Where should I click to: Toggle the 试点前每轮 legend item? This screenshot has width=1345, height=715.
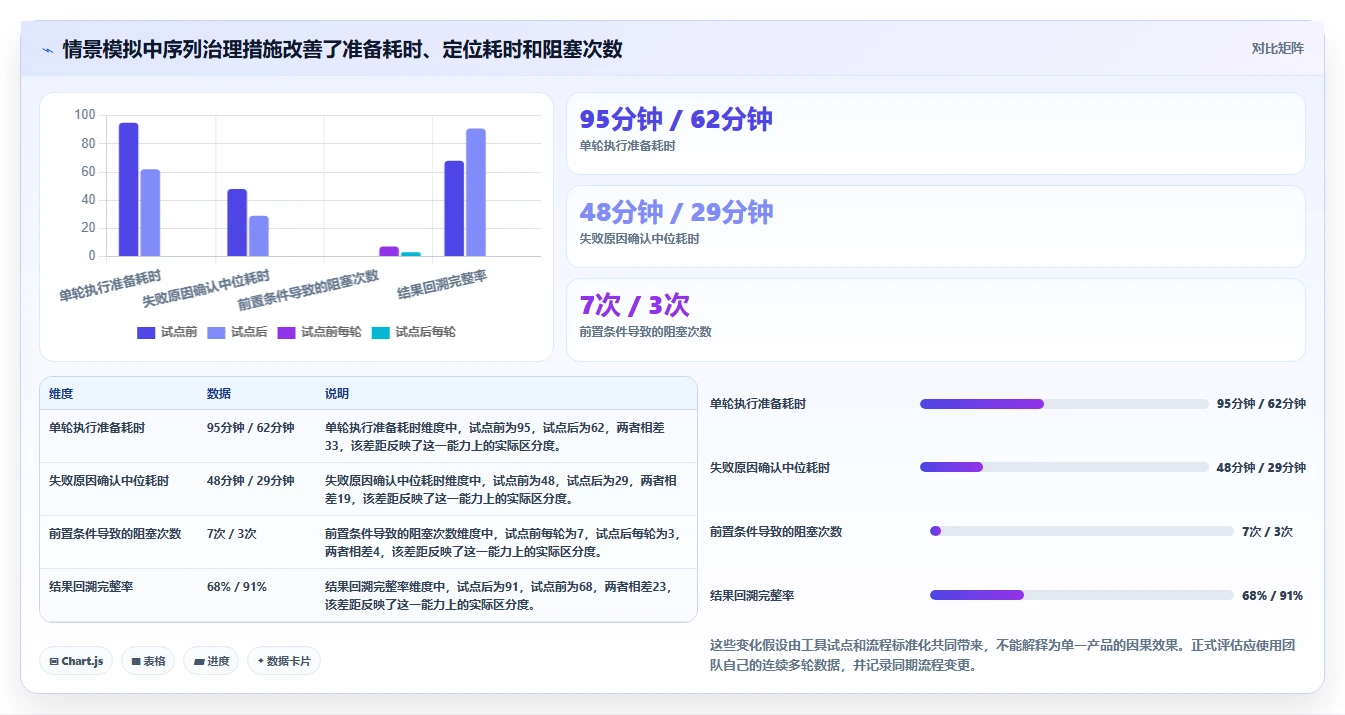click(319, 332)
